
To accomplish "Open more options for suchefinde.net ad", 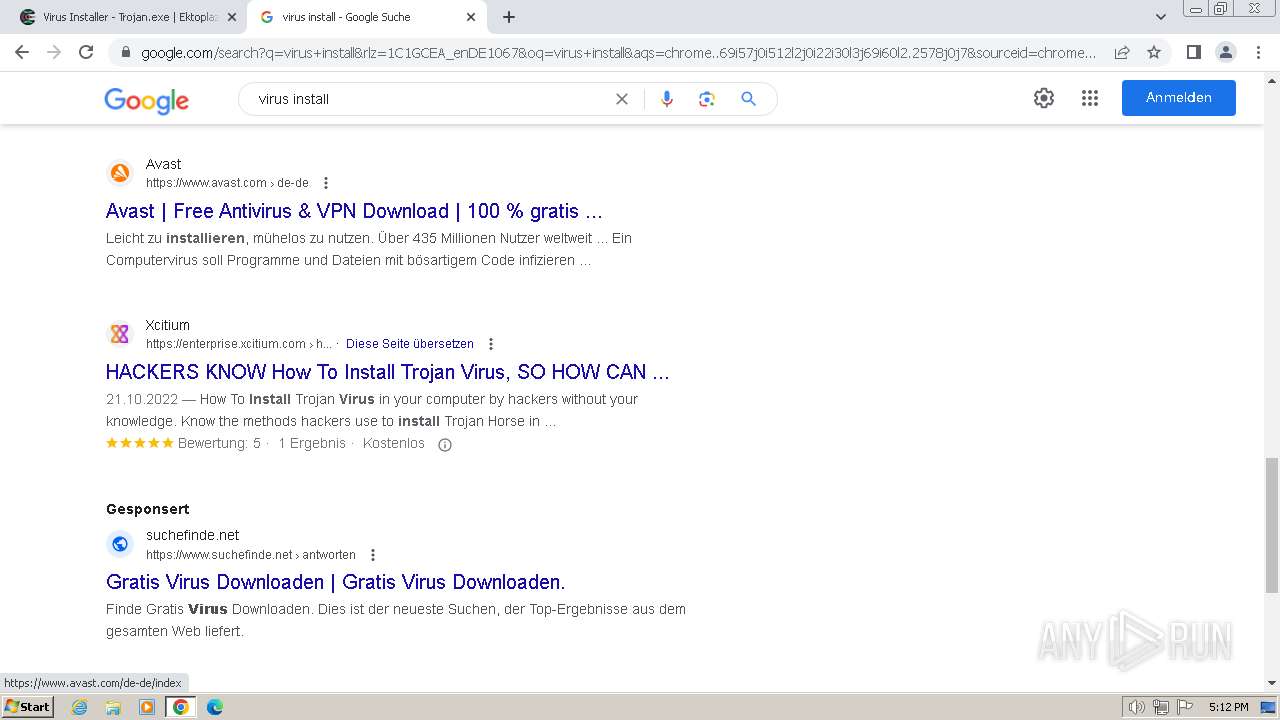I will 373,555.
